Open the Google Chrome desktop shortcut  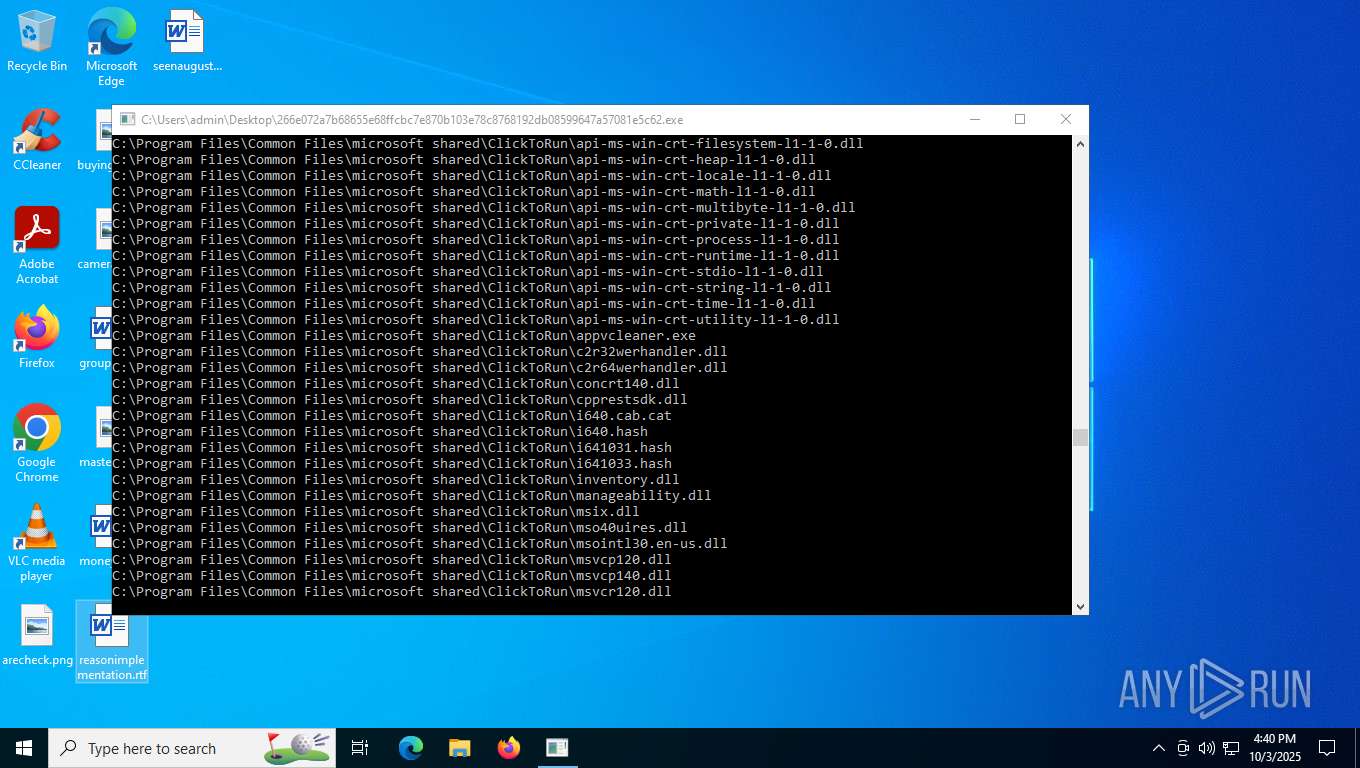coord(37,444)
